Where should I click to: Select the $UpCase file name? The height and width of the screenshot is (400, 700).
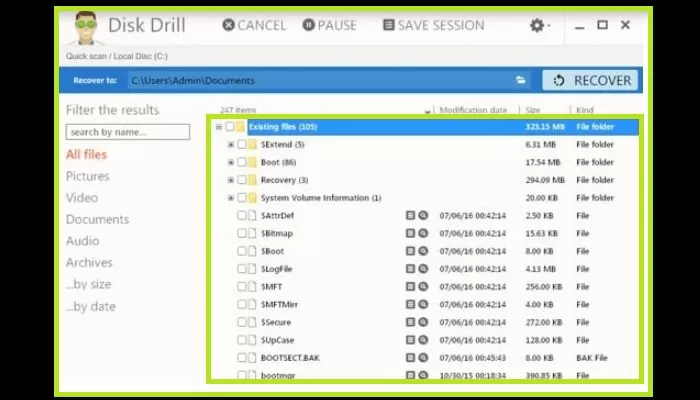point(277,340)
